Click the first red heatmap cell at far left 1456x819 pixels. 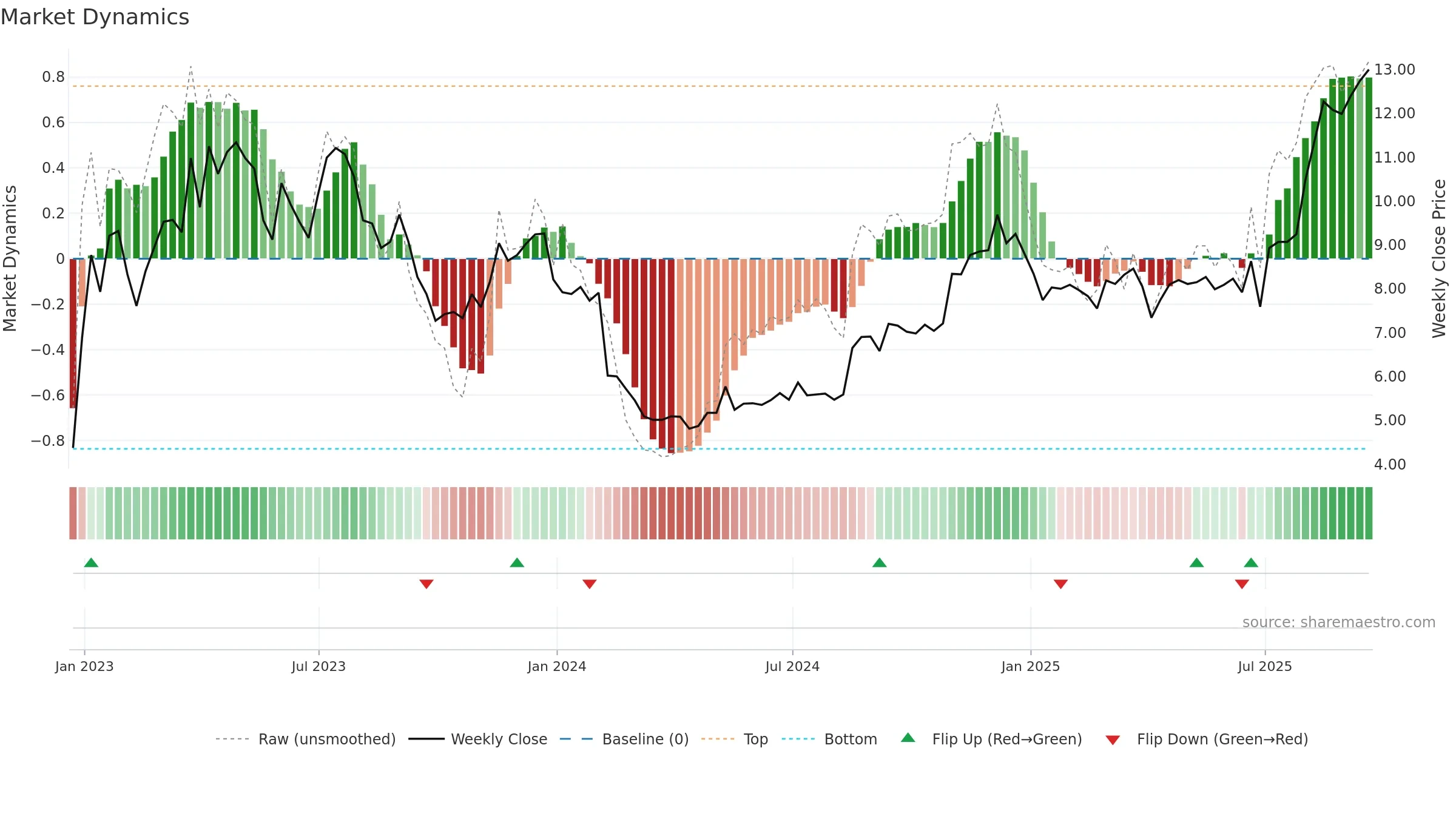coord(73,513)
